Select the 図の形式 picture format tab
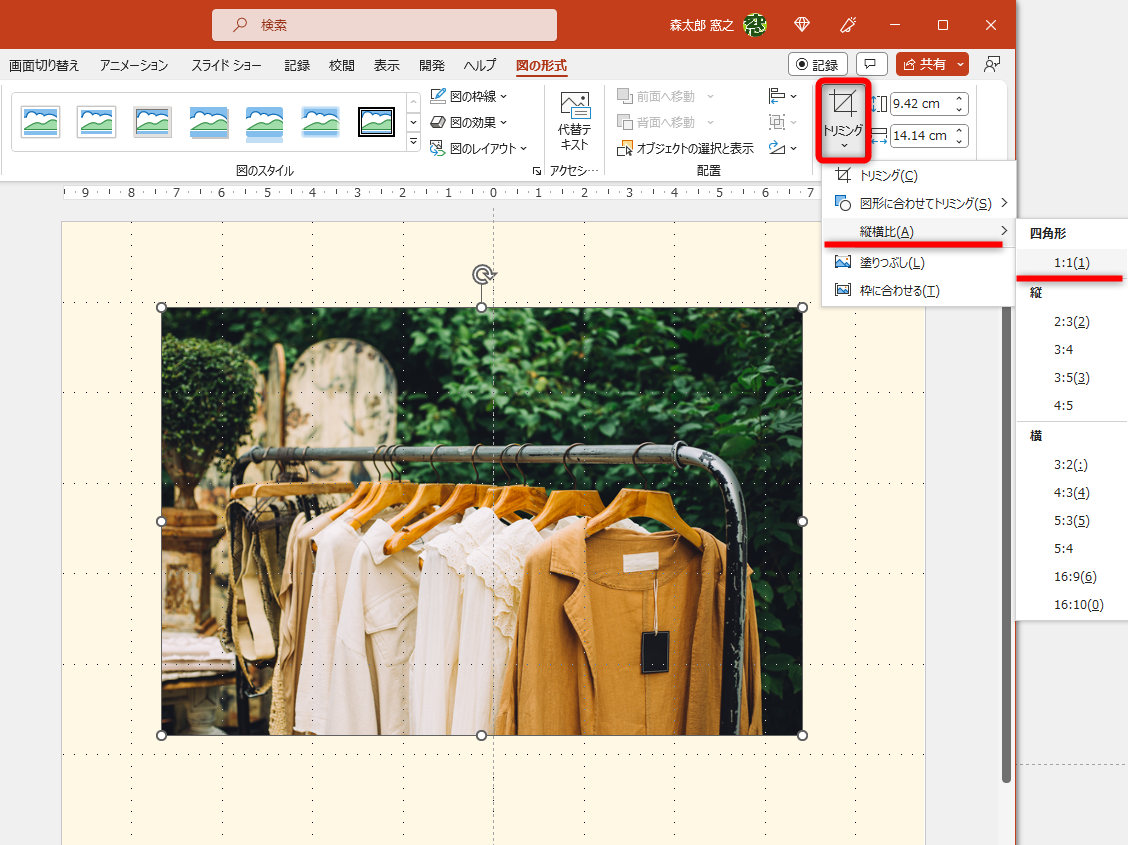1128x845 pixels. tap(541, 65)
